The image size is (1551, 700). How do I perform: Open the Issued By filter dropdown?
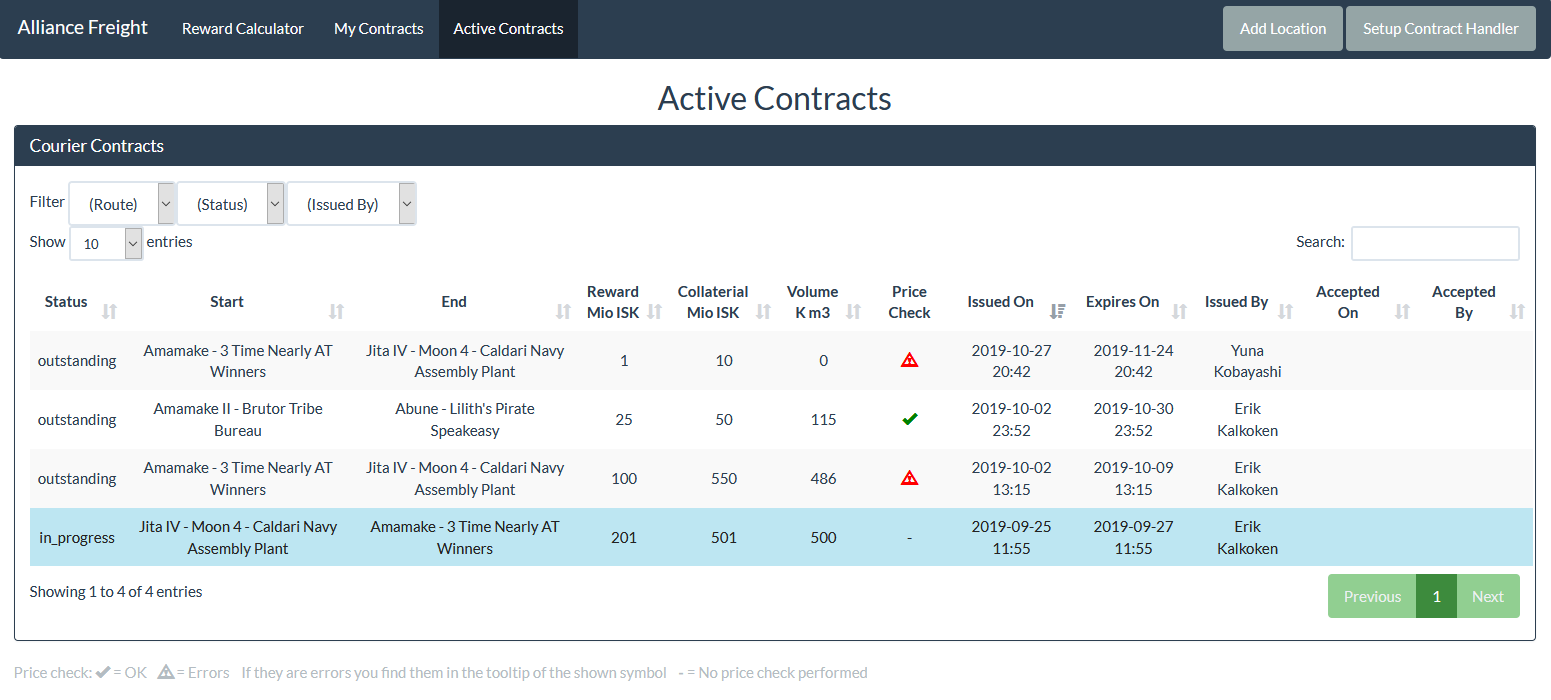pos(352,204)
